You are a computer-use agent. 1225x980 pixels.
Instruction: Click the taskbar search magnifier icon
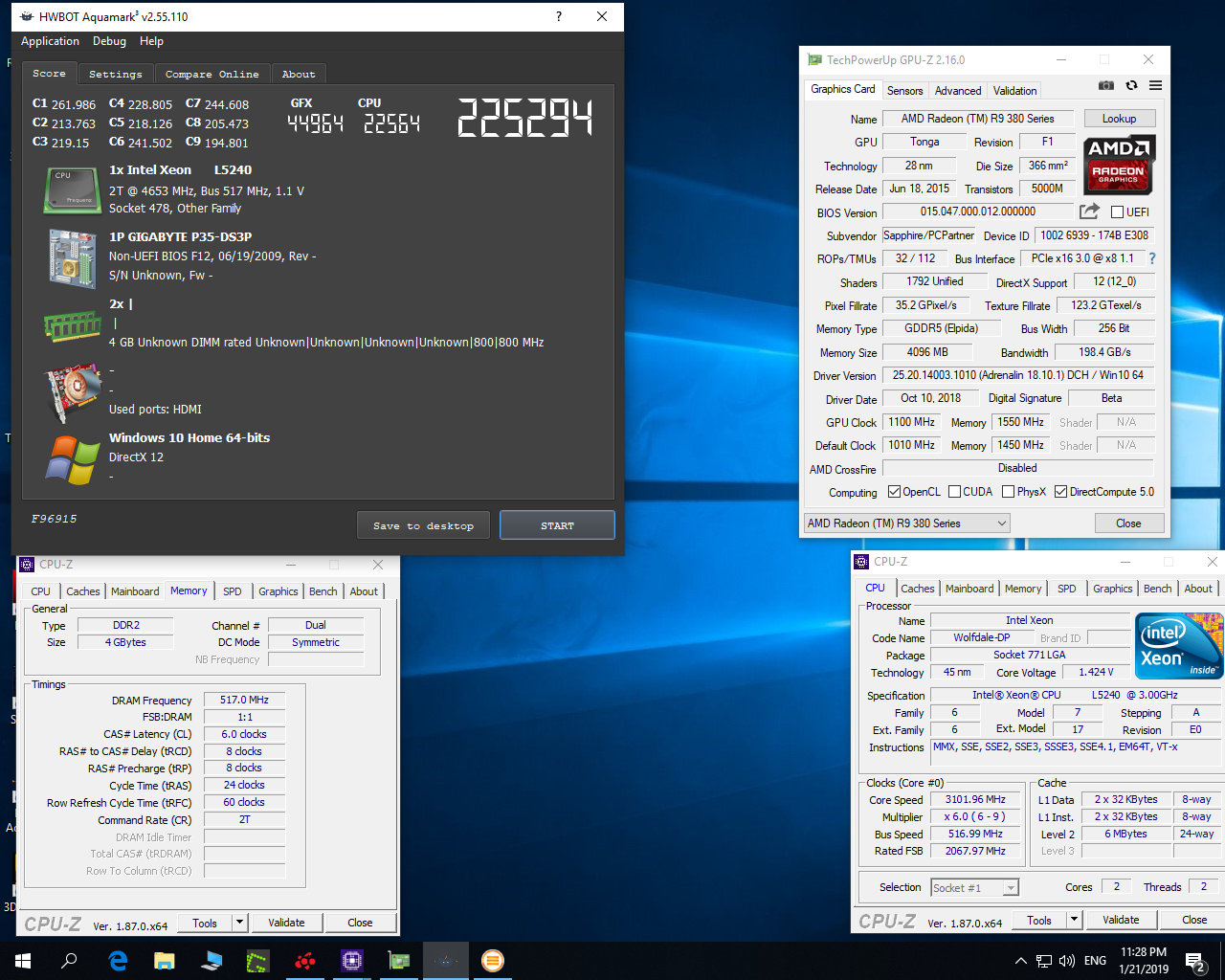pyautogui.click(x=69, y=961)
